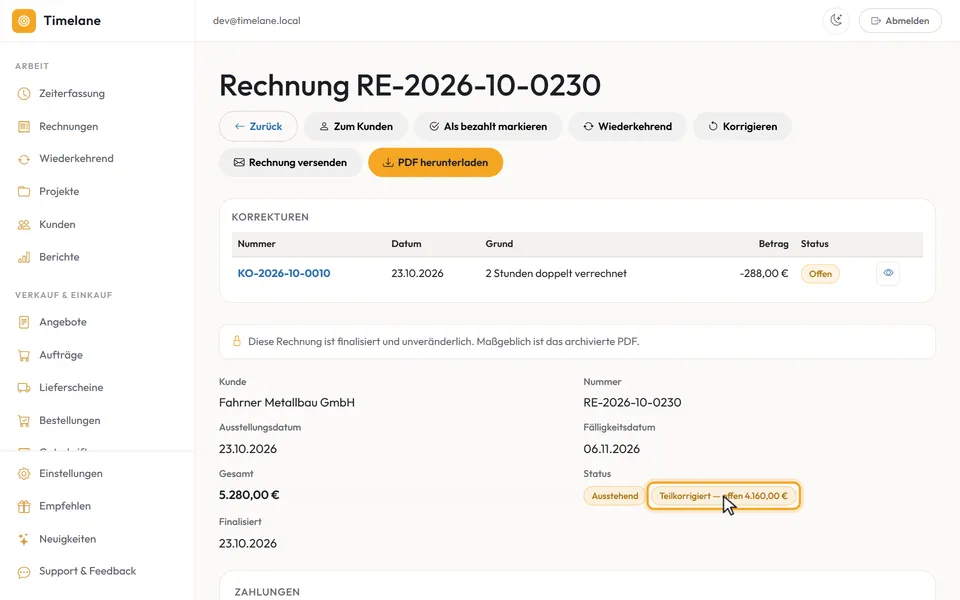View correction via eye icon
The height and width of the screenshot is (600, 960).
(888, 273)
